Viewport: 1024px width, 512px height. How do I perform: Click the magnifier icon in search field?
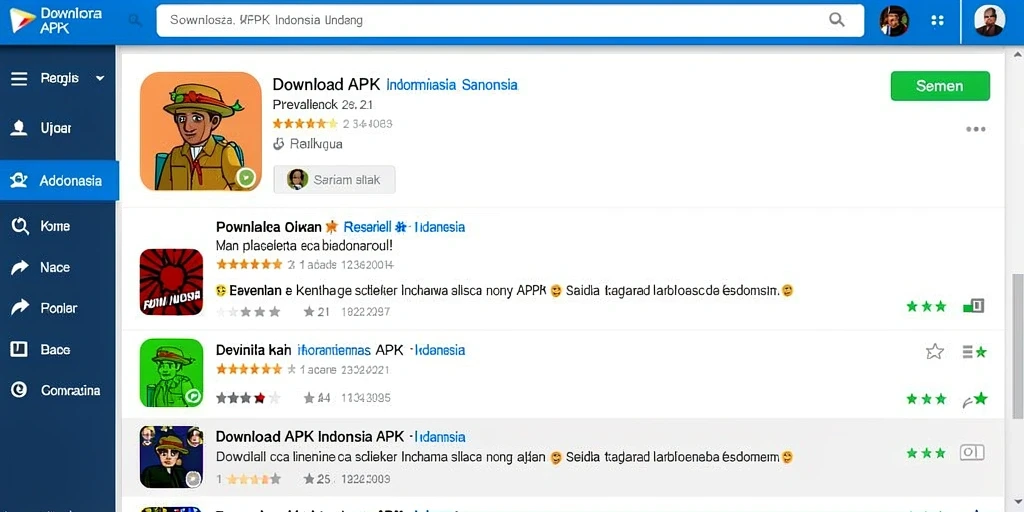(x=837, y=20)
